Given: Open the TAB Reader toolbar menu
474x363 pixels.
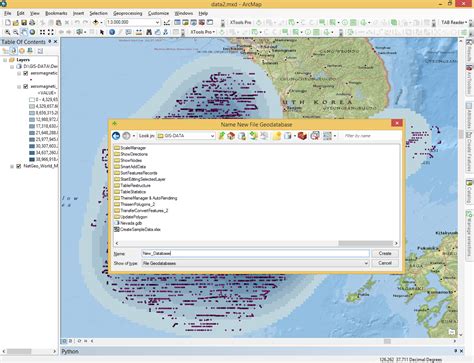Looking at the screenshot, I should [454, 22].
